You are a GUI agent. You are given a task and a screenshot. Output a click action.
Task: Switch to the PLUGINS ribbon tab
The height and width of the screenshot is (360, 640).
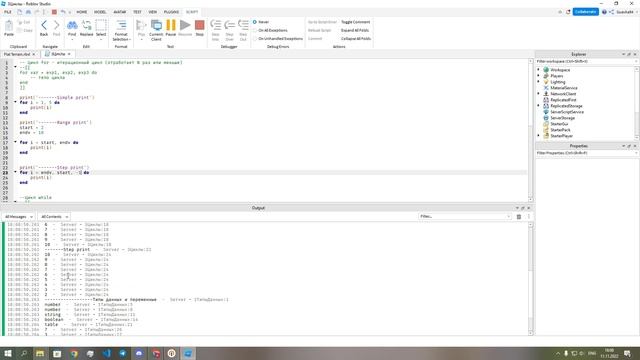171,12
